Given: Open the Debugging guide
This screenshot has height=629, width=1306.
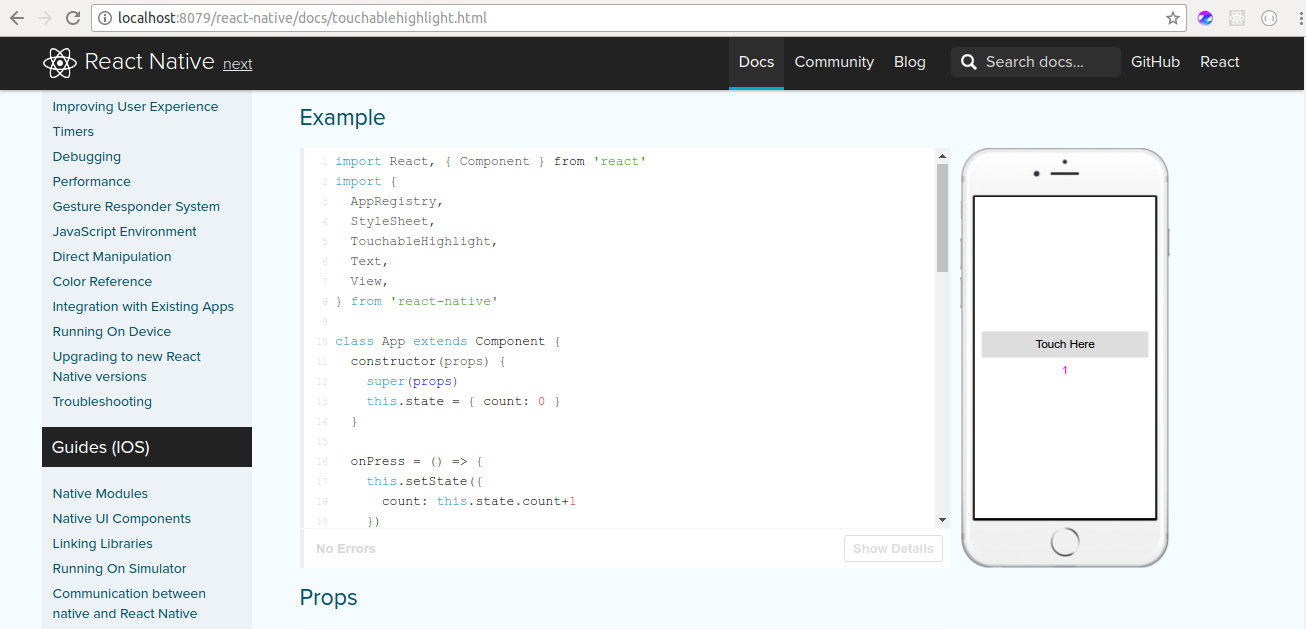Looking at the screenshot, I should tap(87, 157).
